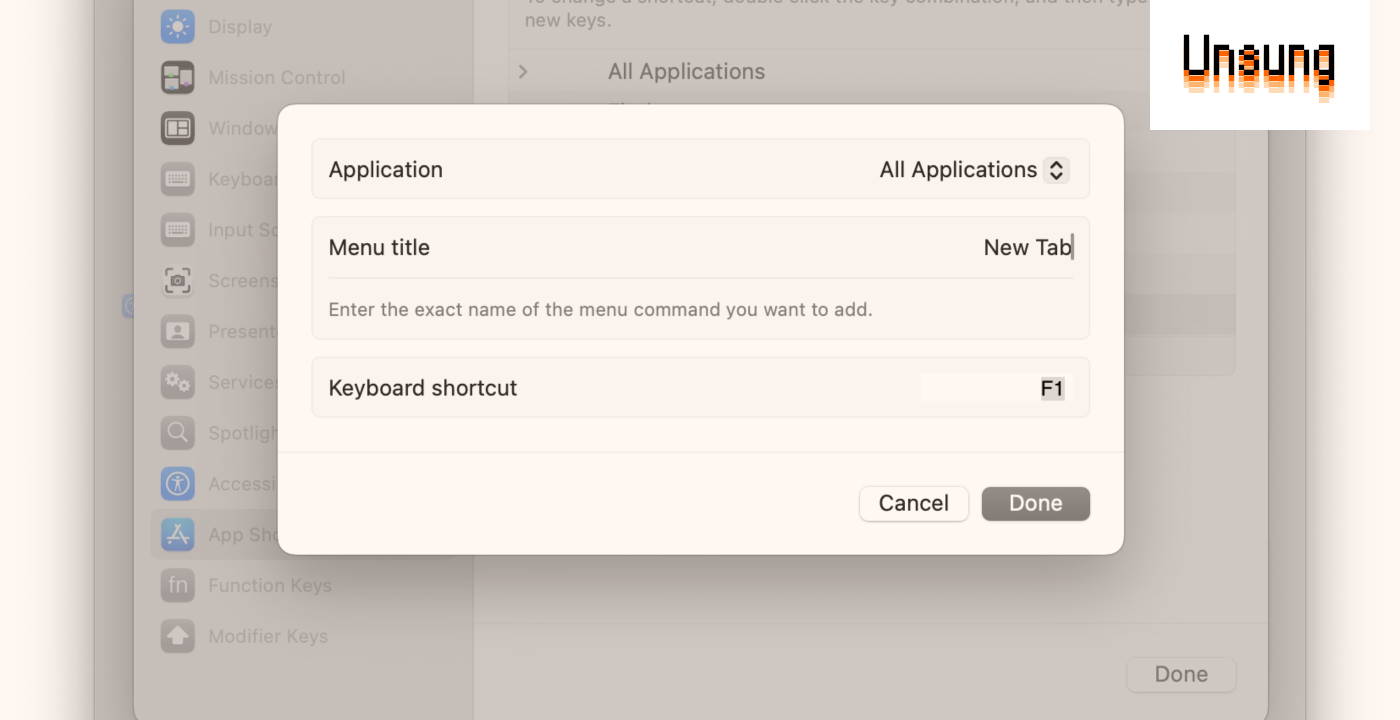Click the Unsung pixel logo
1400x720 pixels.
pos(1259,67)
